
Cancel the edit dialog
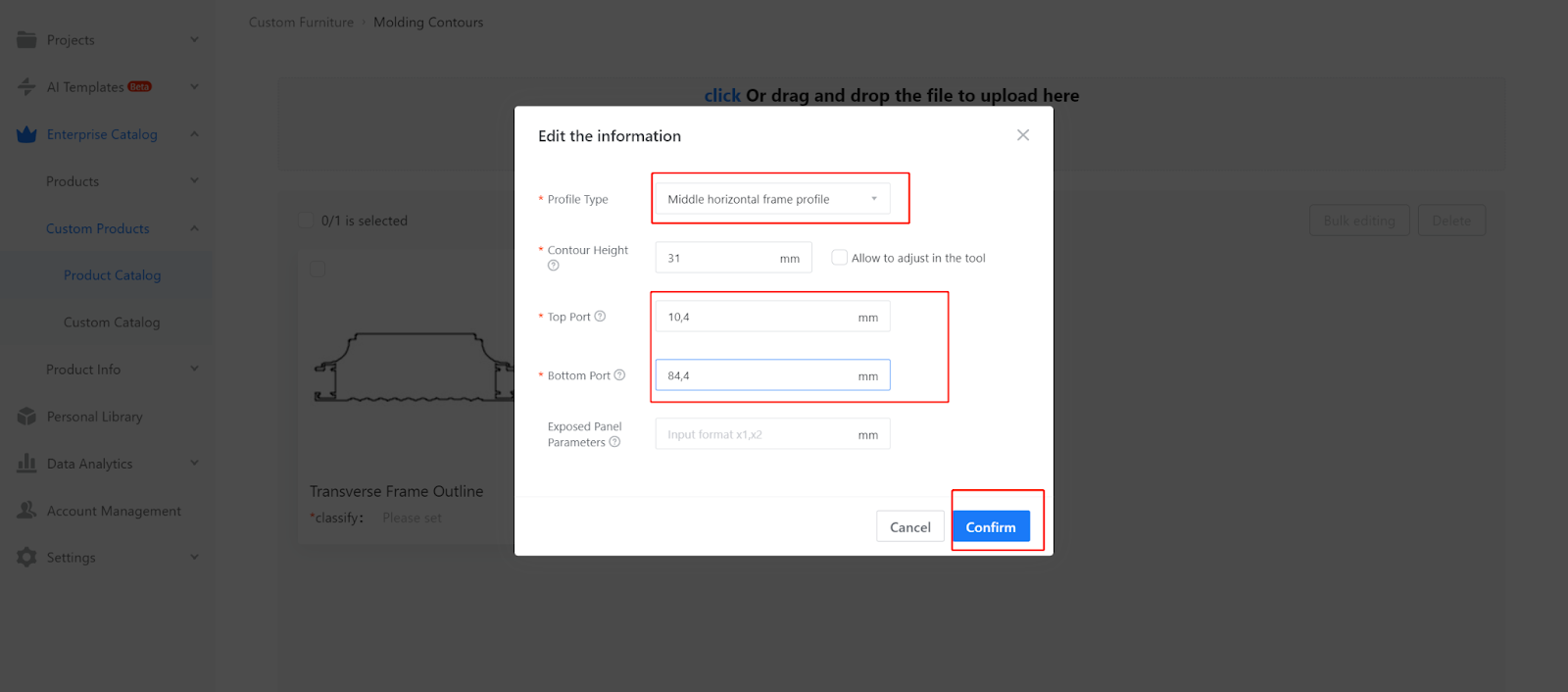pyautogui.click(x=910, y=526)
